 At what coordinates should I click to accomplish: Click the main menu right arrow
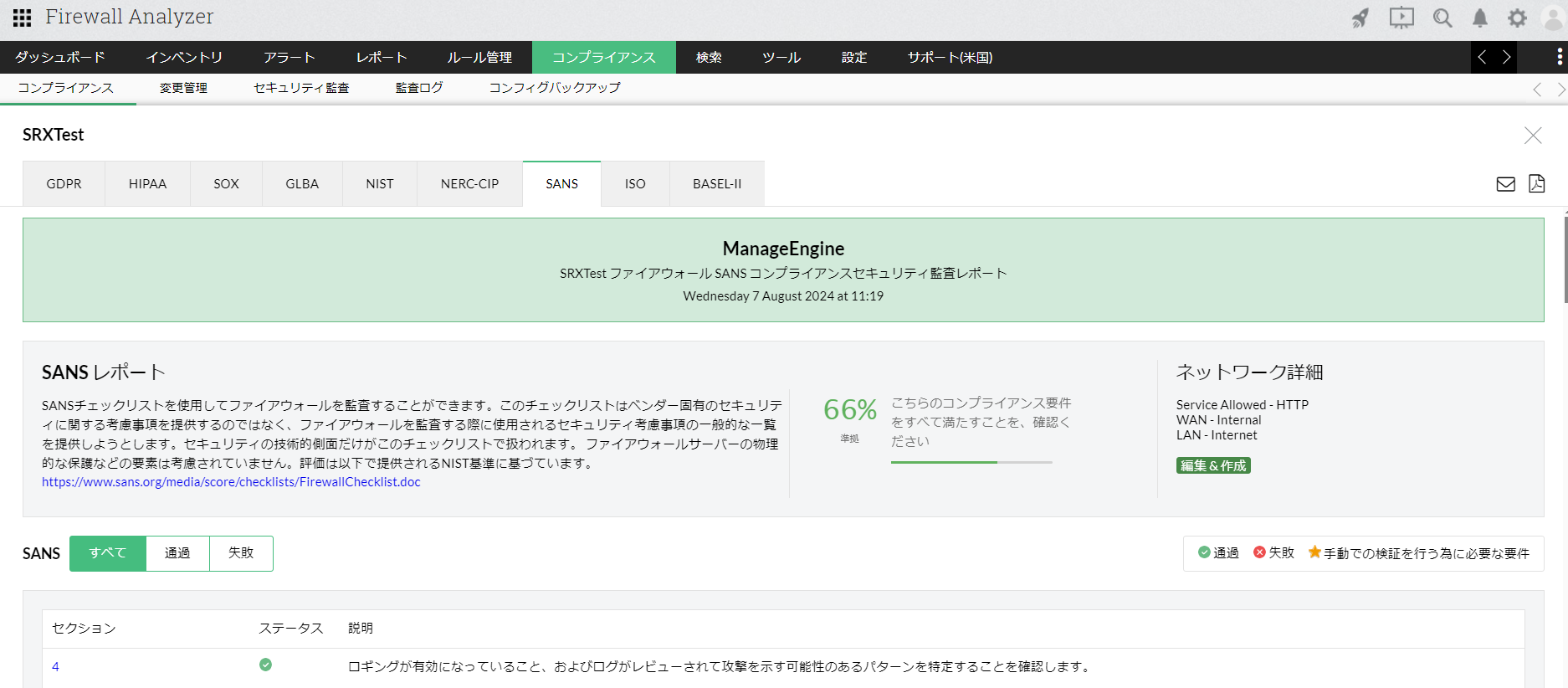(1506, 57)
